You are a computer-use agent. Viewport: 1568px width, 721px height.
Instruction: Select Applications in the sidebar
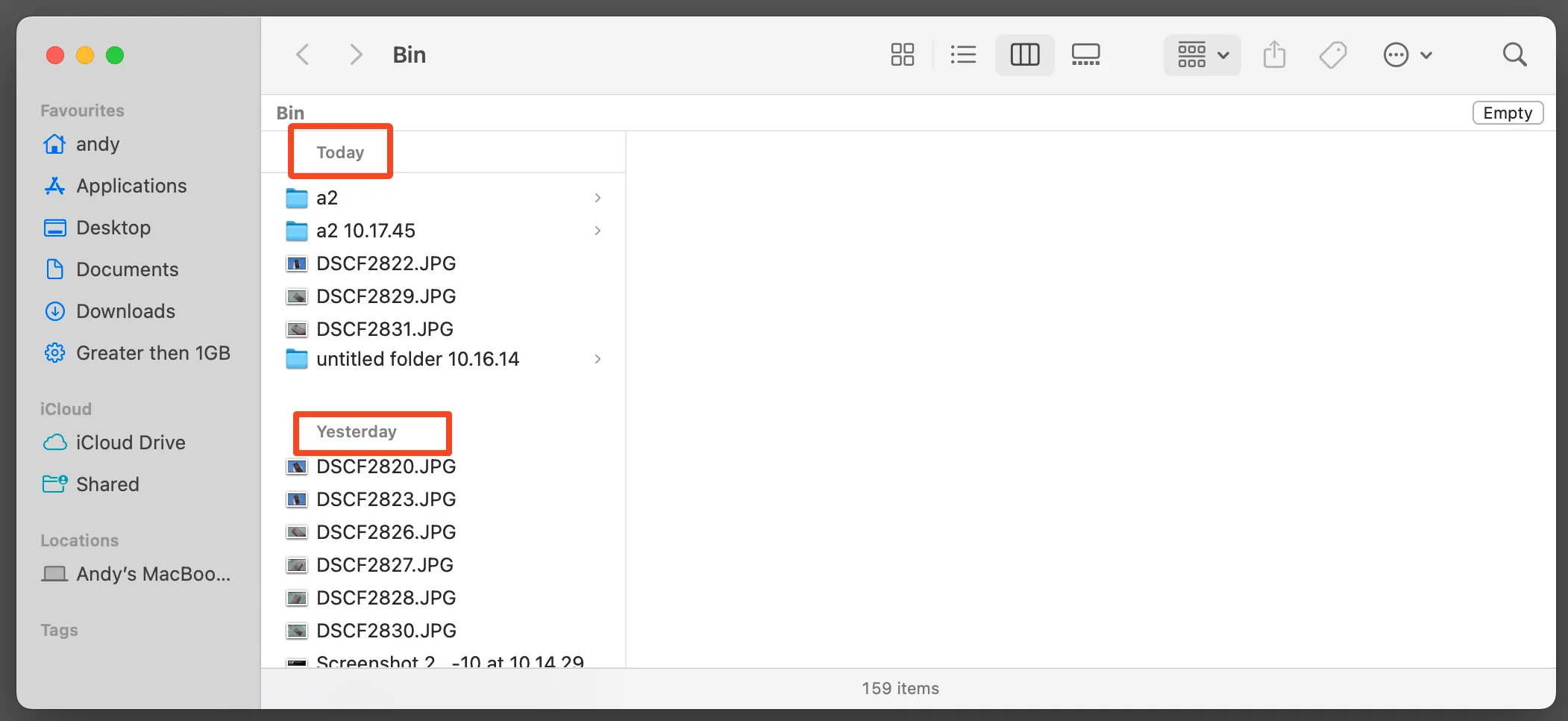tap(131, 185)
